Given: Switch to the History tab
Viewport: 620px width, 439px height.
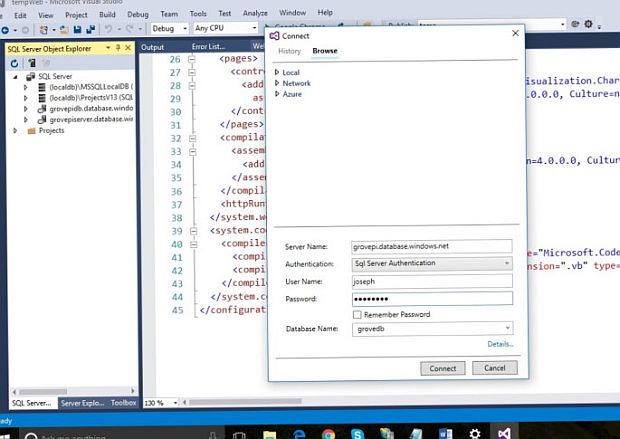Looking at the screenshot, I should (x=289, y=51).
